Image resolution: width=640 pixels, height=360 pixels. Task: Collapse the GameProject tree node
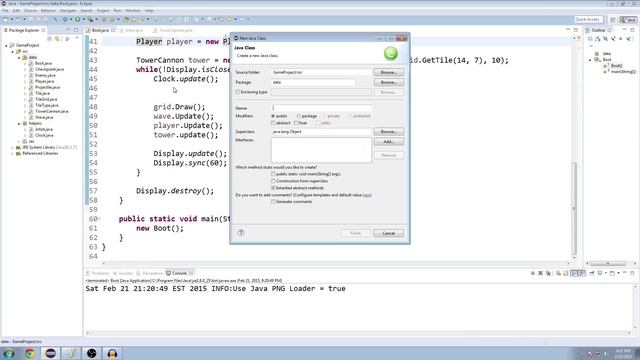pos(7,45)
